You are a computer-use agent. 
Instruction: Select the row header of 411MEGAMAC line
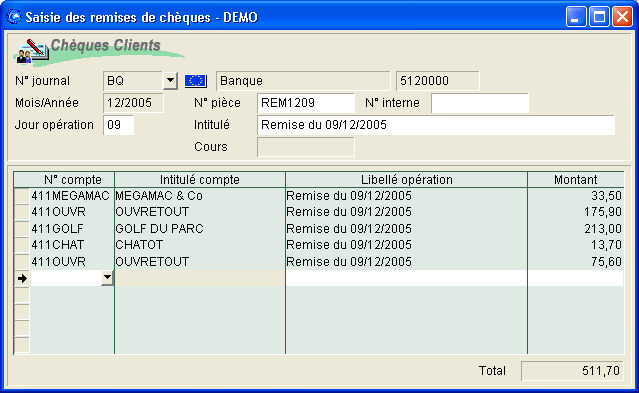click(x=22, y=196)
